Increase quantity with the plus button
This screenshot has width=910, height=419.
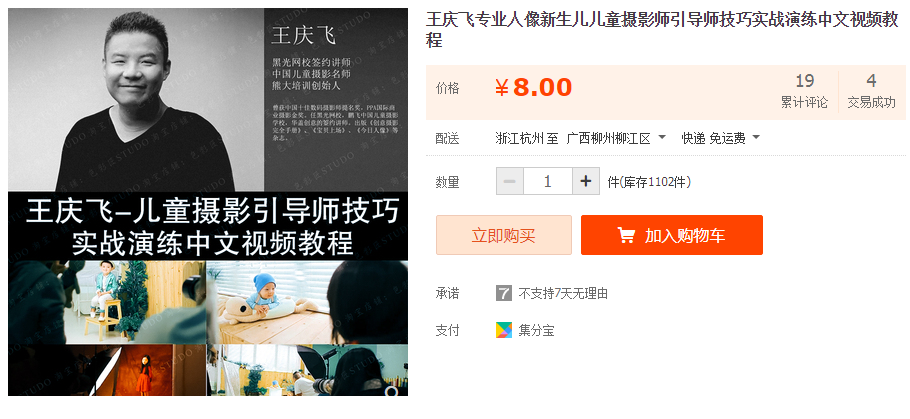(586, 182)
